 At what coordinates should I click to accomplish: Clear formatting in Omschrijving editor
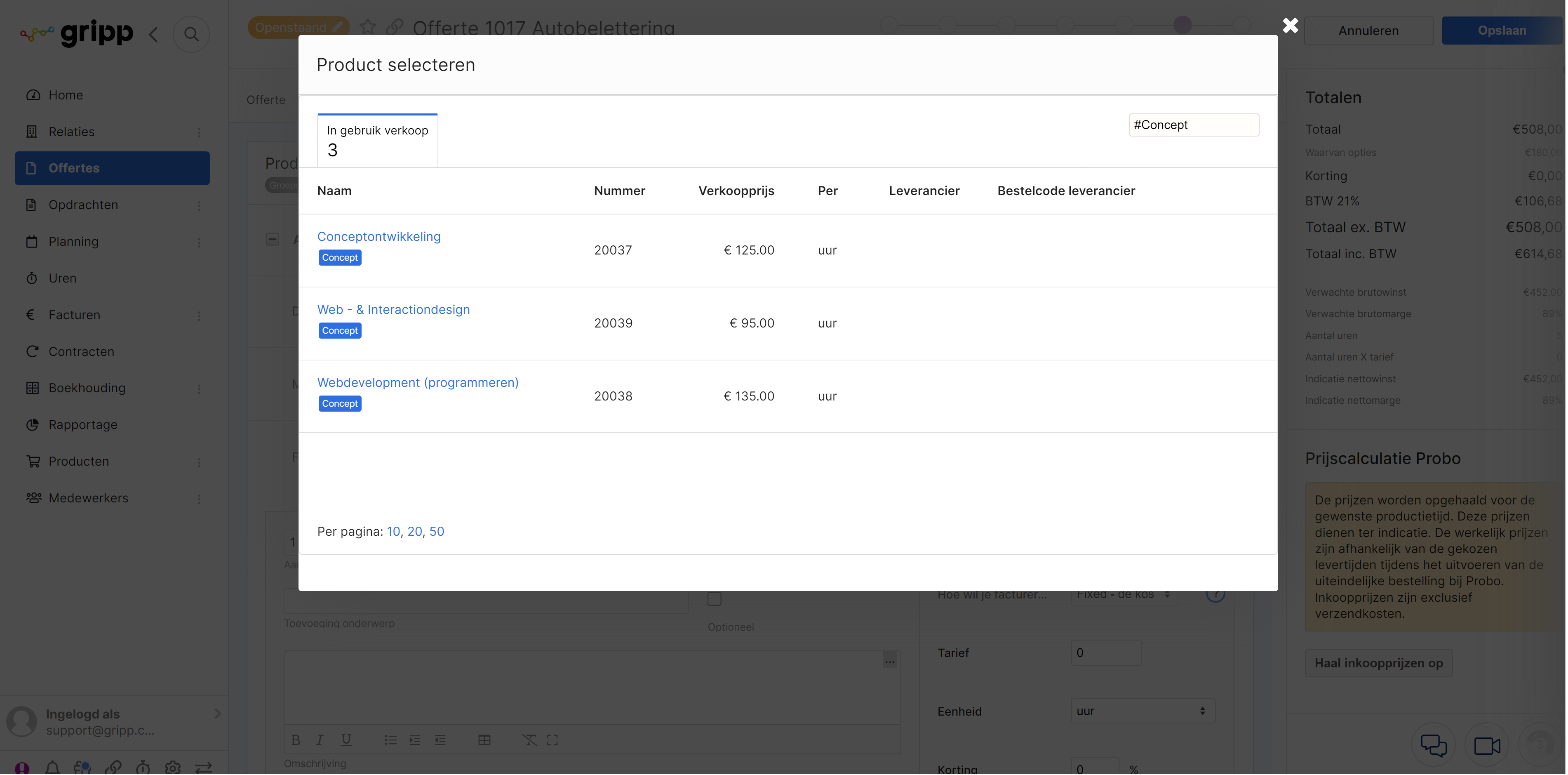pos(529,740)
